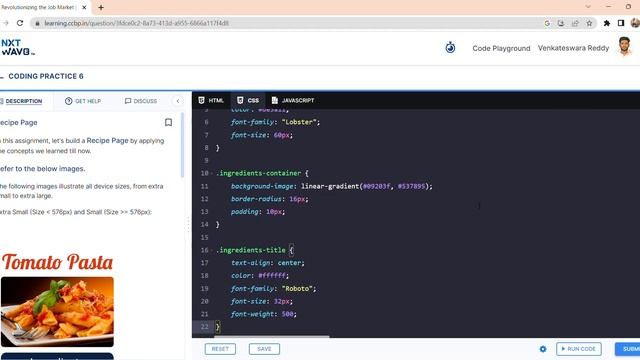
Task: Click the Tomato Pasta heading in preview
Action: 57,262
